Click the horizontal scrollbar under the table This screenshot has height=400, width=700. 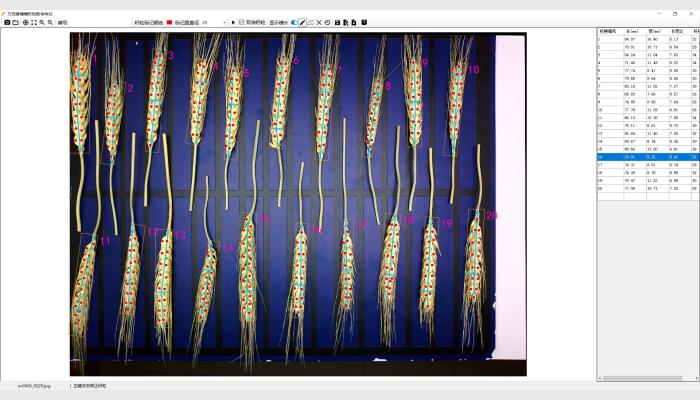(x=640, y=378)
